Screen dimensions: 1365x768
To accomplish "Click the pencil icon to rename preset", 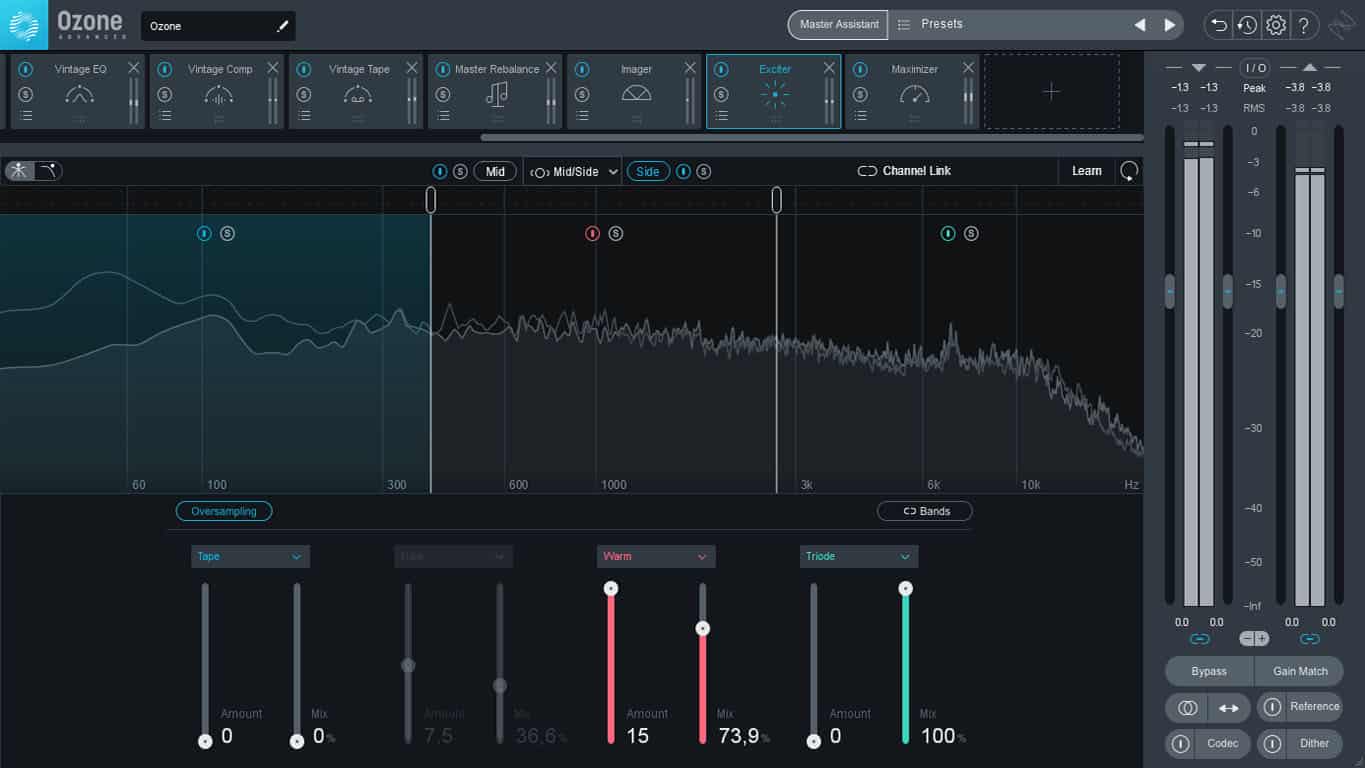I will coord(283,26).
